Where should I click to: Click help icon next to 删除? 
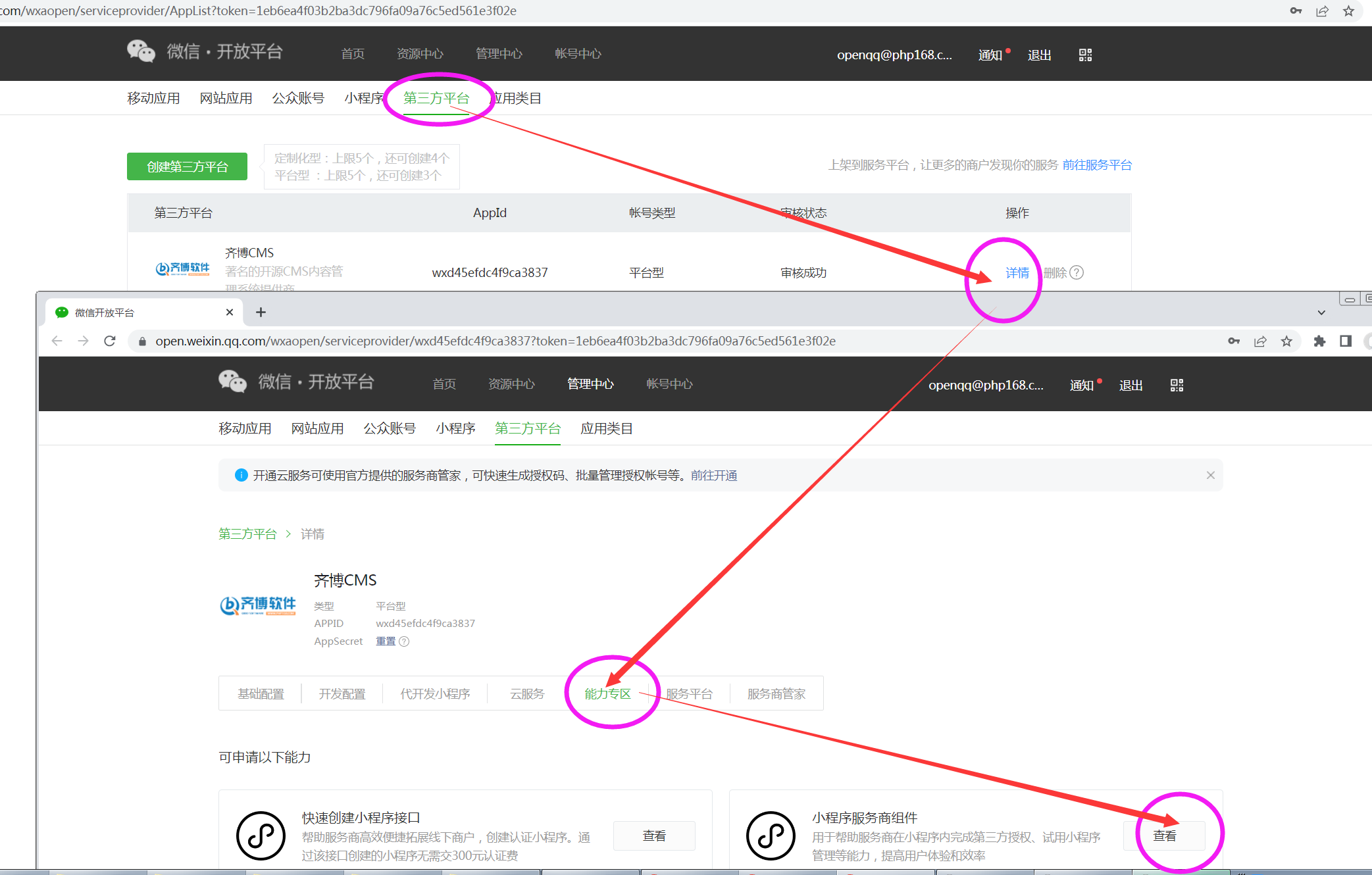(1077, 272)
